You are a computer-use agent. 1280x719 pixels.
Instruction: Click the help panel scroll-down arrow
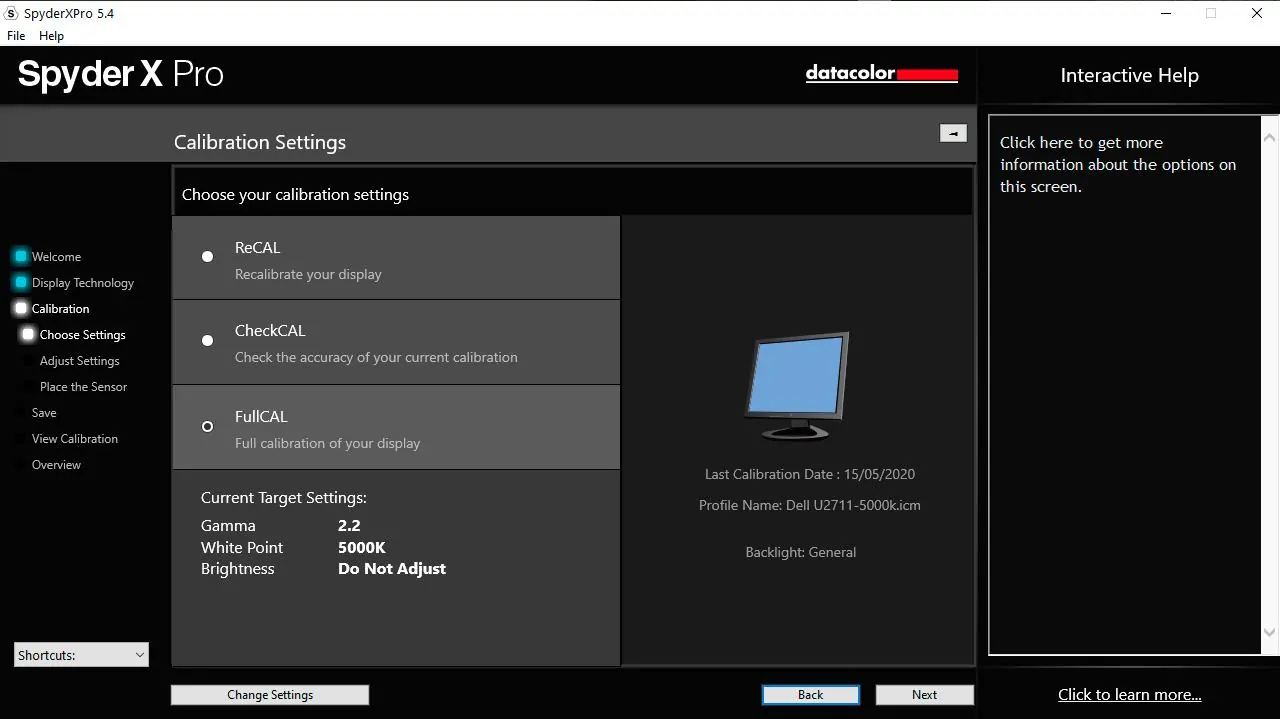pyautogui.click(x=1270, y=632)
